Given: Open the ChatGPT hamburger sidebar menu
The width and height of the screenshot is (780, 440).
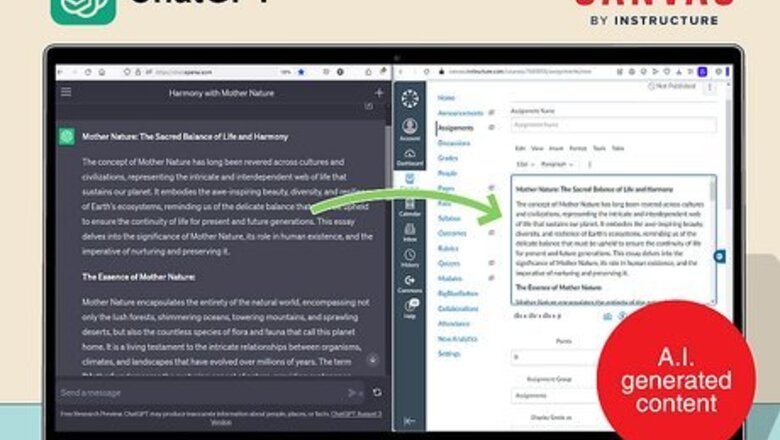Looking at the screenshot, I should (x=66, y=92).
